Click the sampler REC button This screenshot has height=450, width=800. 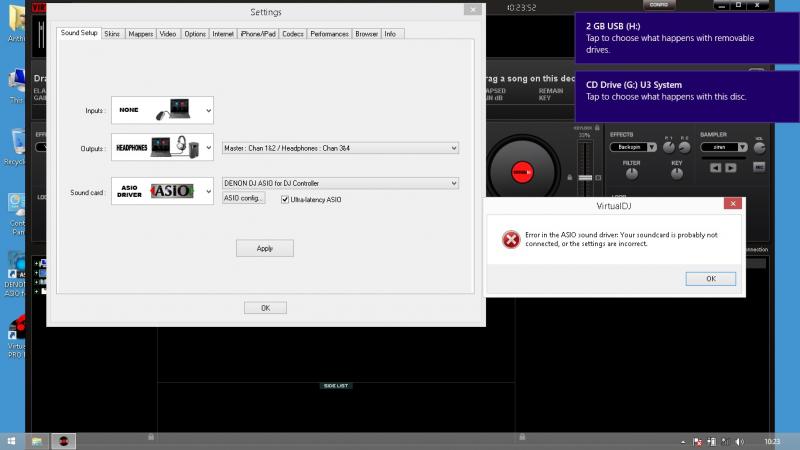(759, 167)
